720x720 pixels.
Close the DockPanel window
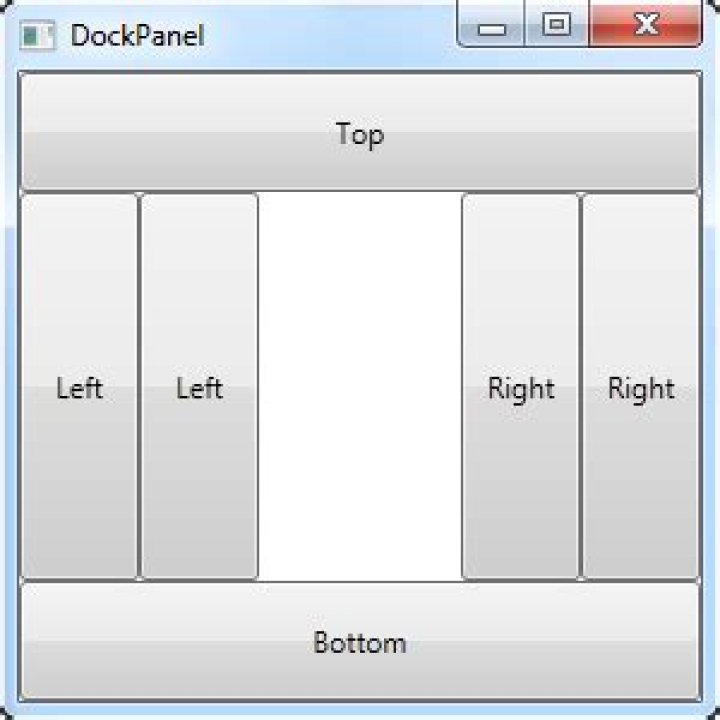646,25
